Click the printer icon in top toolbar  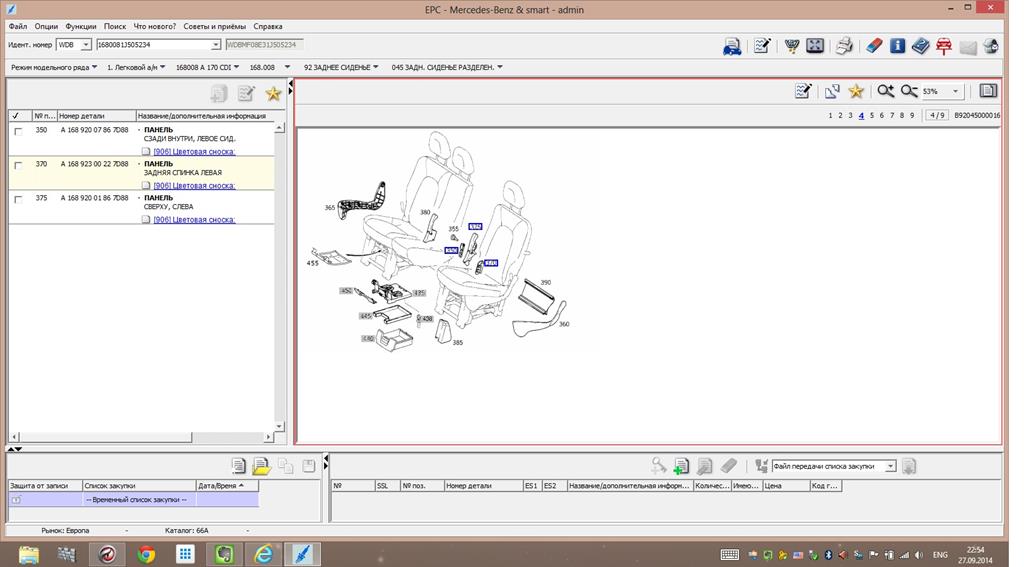(x=843, y=46)
